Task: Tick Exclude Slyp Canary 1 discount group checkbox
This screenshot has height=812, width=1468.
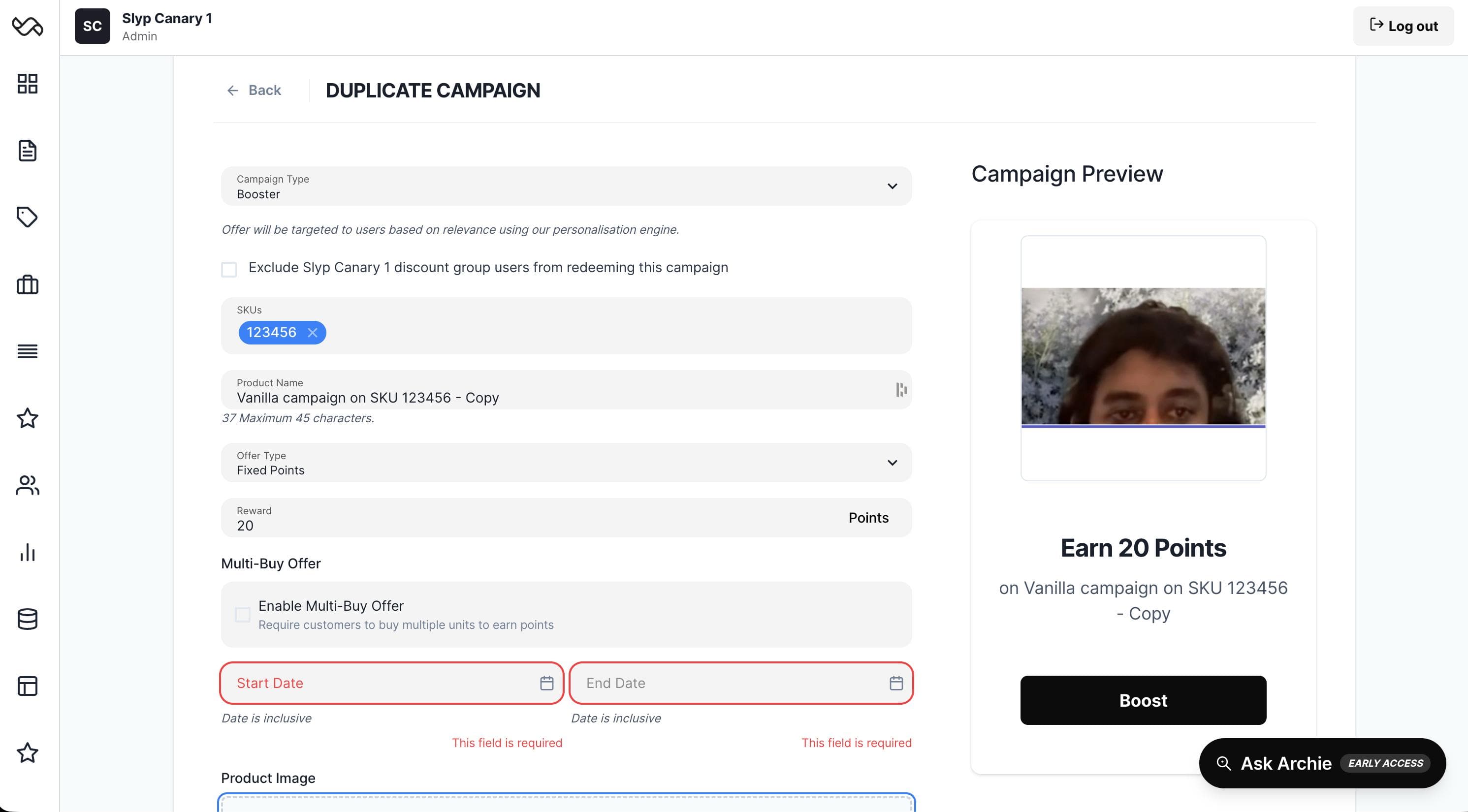Action: tap(229, 269)
